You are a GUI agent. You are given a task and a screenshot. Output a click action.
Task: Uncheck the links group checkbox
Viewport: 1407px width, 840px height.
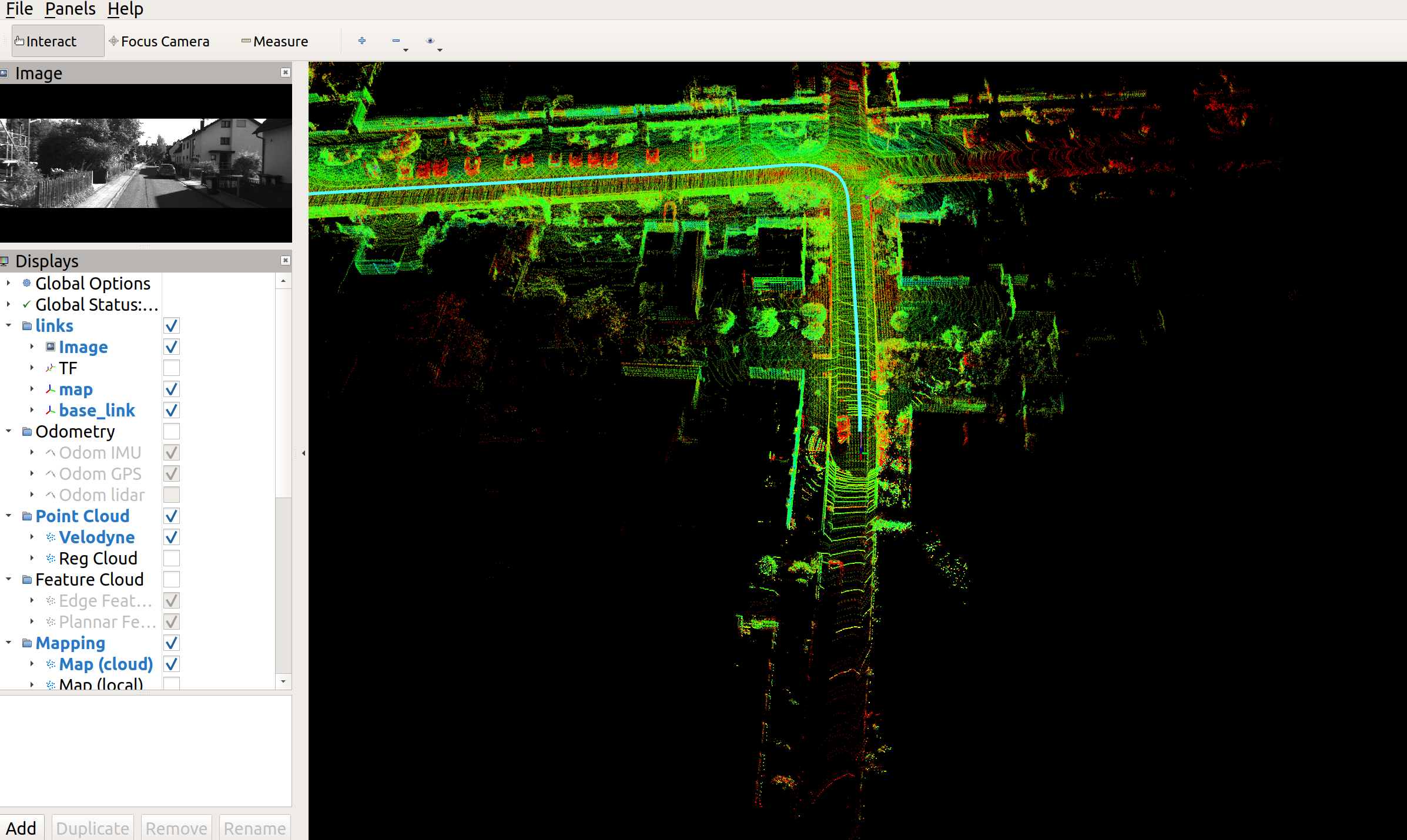(x=171, y=325)
